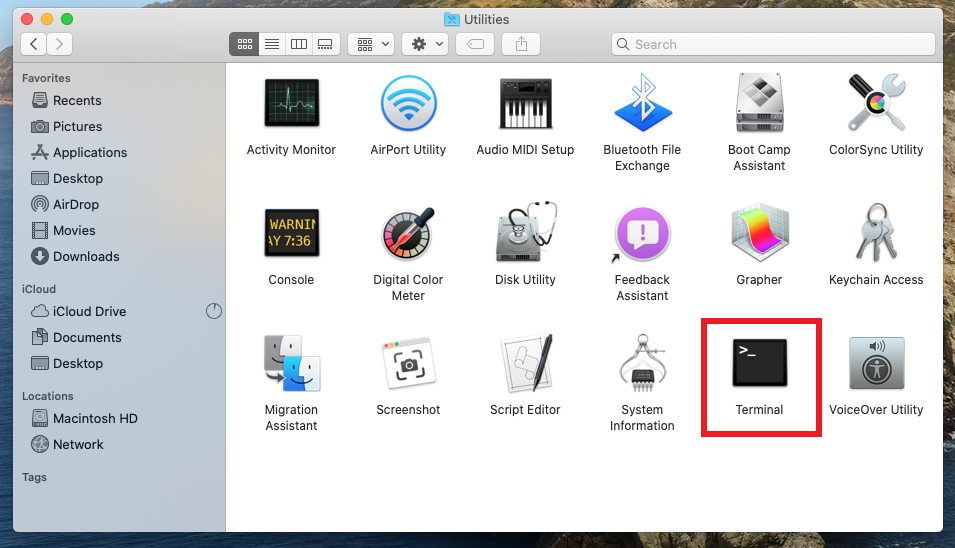
Task: Select the Grapher app icon
Action: [759, 233]
